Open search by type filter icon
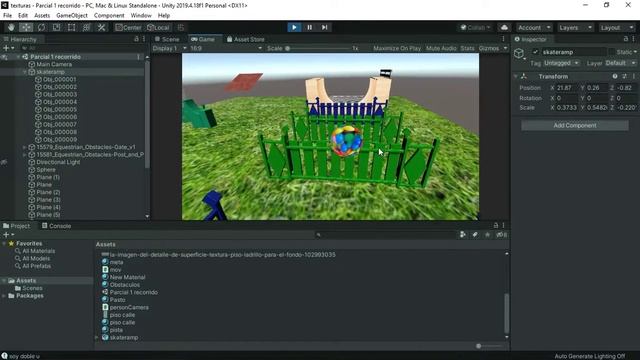Viewport: 640px width, 360px height. point(463,235)
